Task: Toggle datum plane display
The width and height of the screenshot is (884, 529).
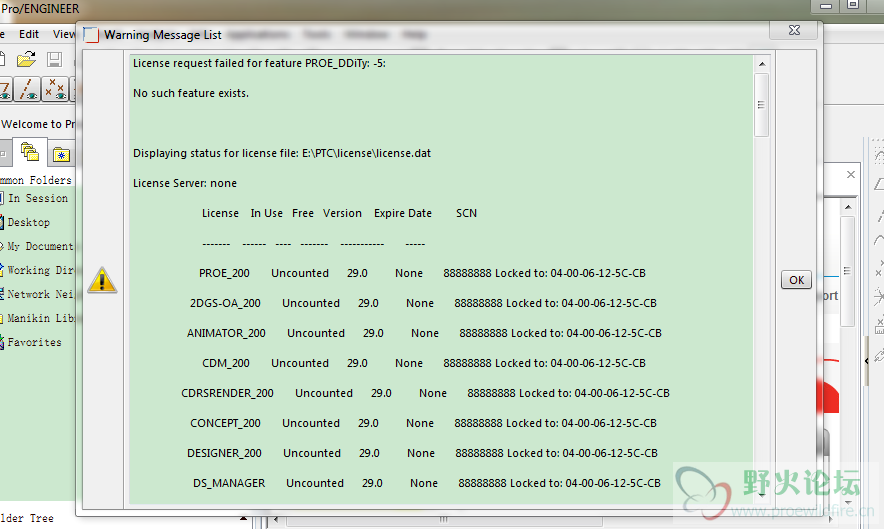Action: click(x=5, y=89)
